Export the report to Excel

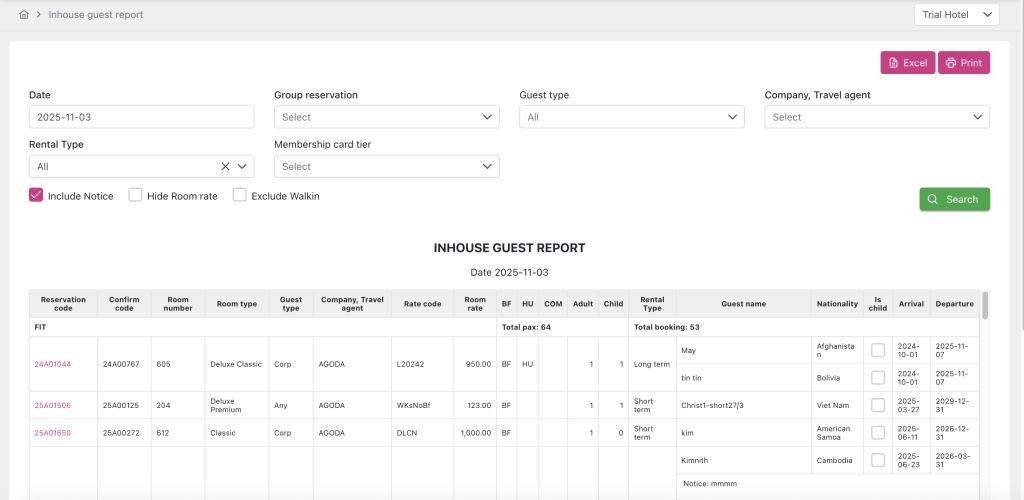click(x=907, y=63)
